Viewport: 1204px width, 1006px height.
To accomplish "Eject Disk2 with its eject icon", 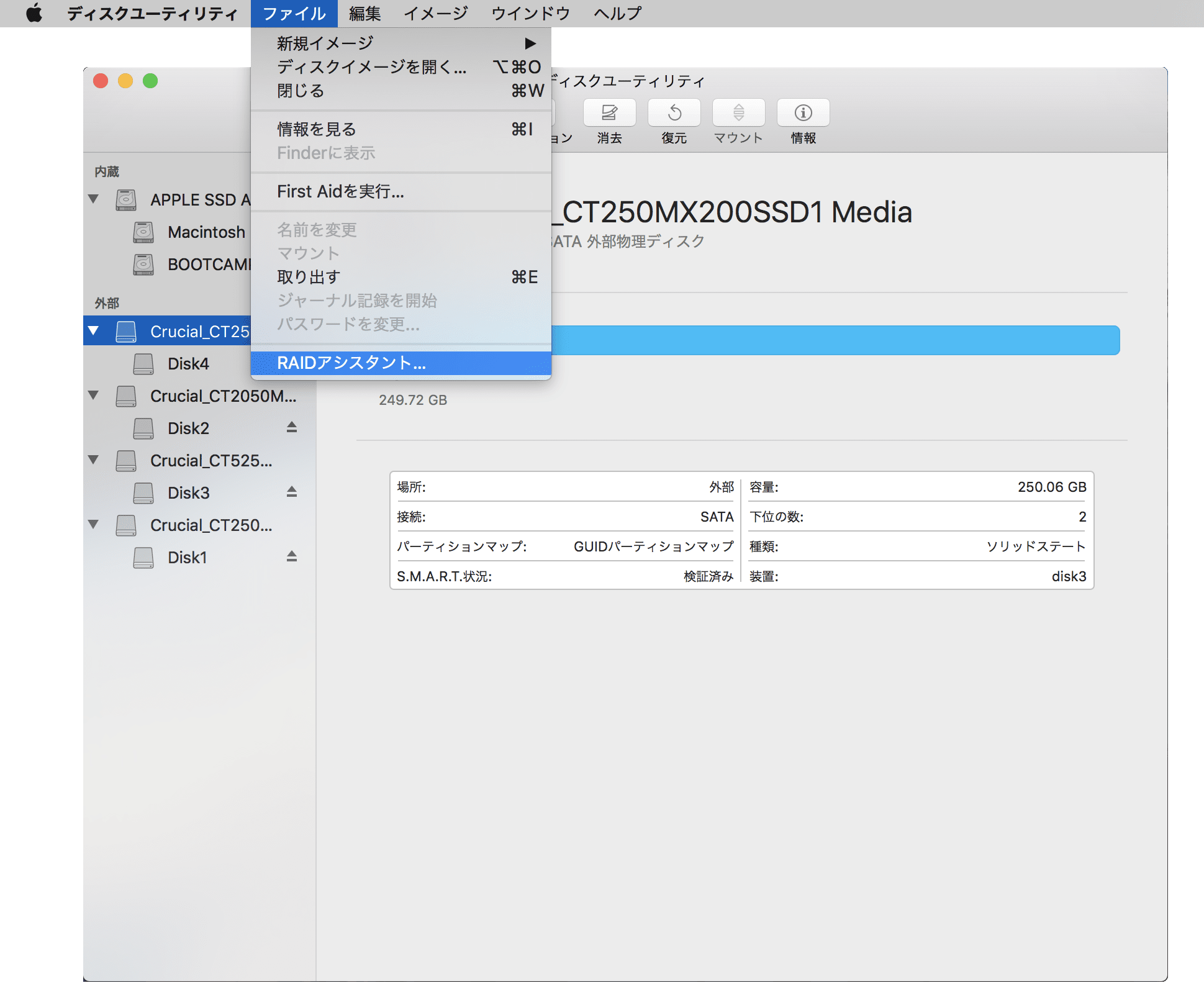I will tap(292, 427).
